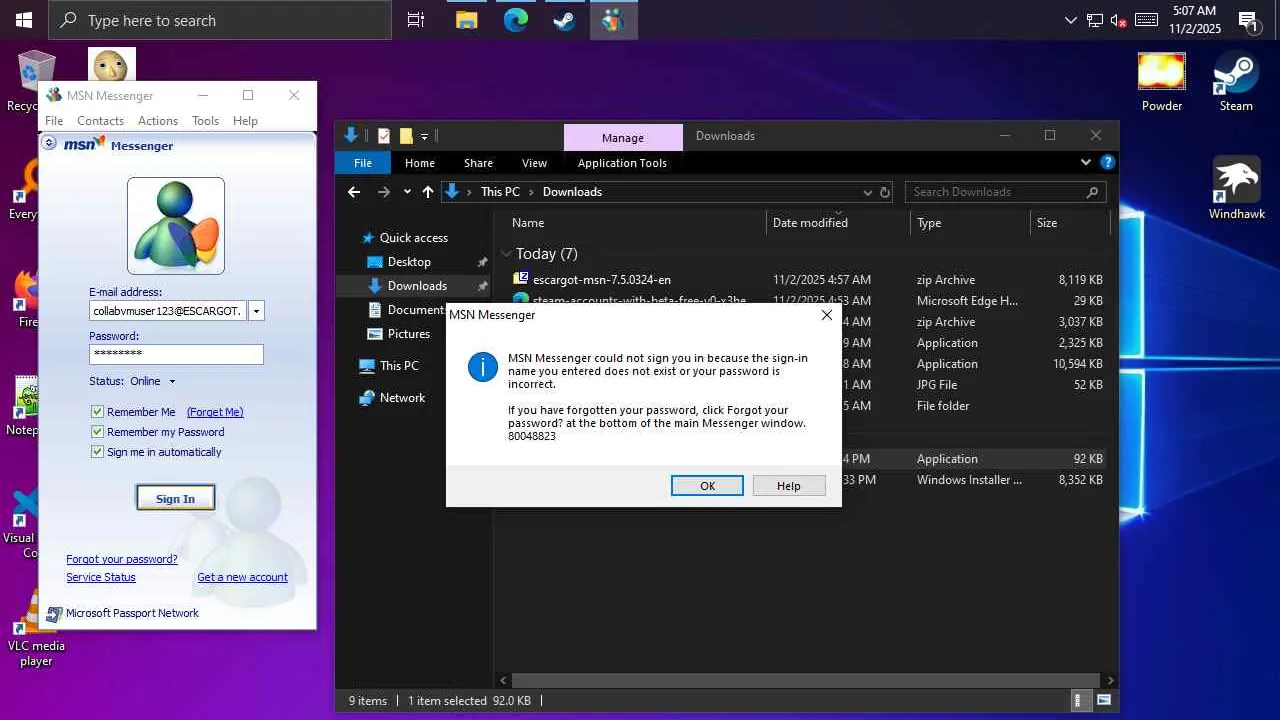
Task: Click the Get a new account link
Action: tap(242, 577)
